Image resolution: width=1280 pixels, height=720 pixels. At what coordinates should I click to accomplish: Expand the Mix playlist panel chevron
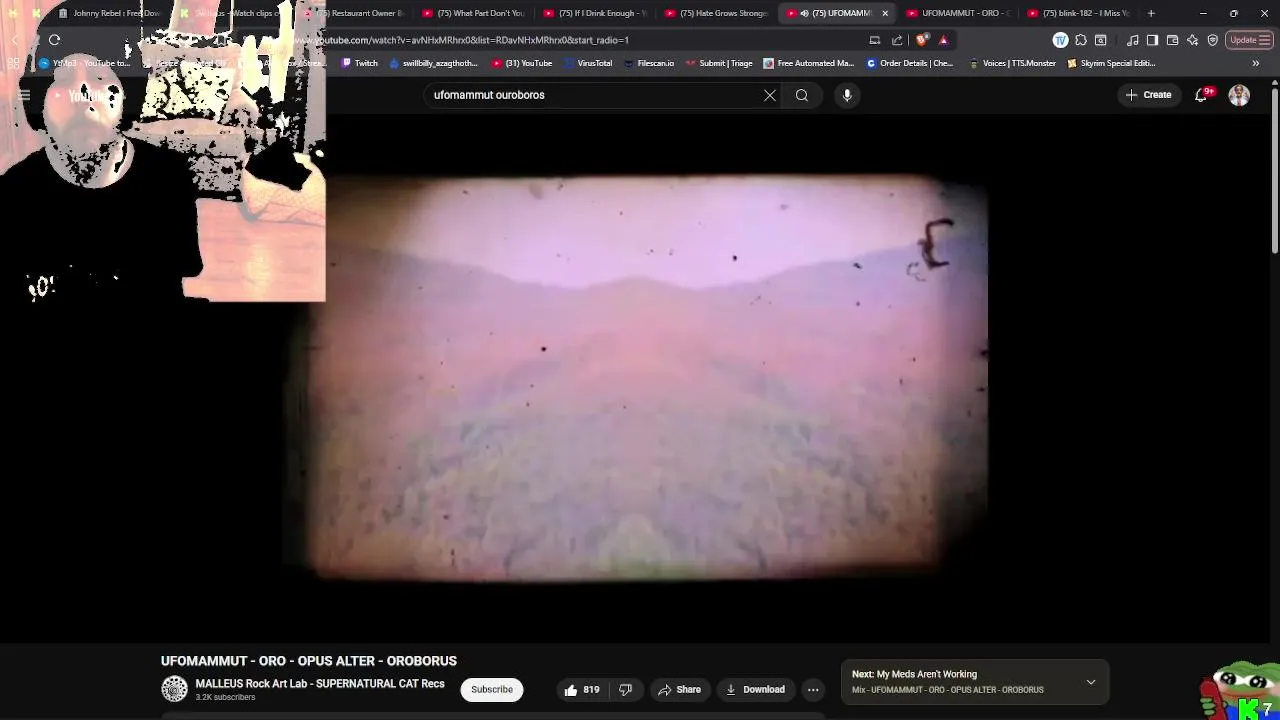pyautogui.click(x=1091, y=682)
